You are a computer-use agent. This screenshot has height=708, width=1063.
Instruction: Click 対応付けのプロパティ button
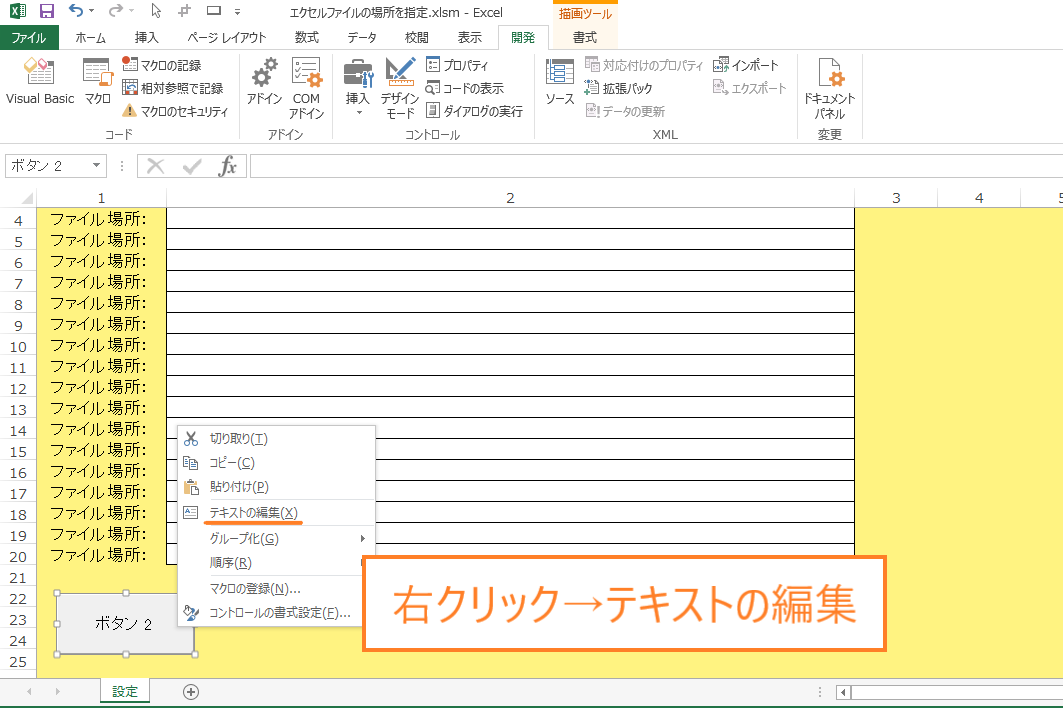pyautogui.click(x=644, y=65)
